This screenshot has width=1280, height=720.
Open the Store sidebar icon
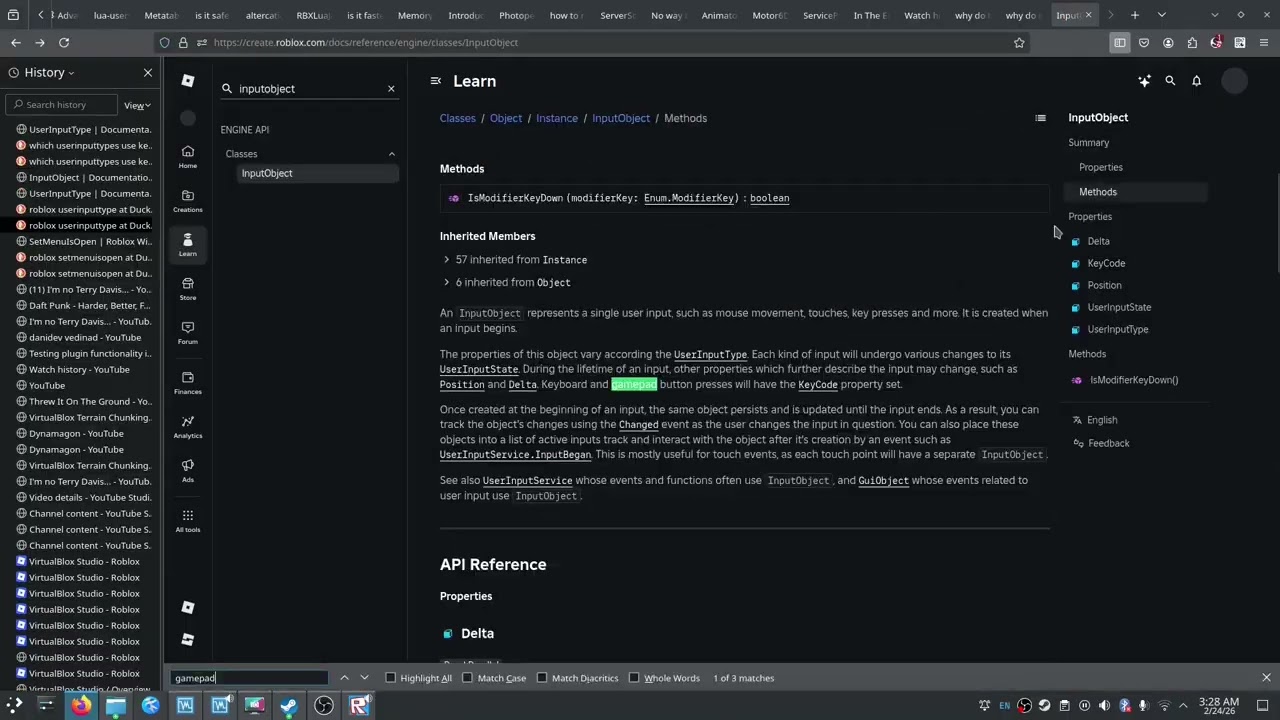tap(188, 288)
